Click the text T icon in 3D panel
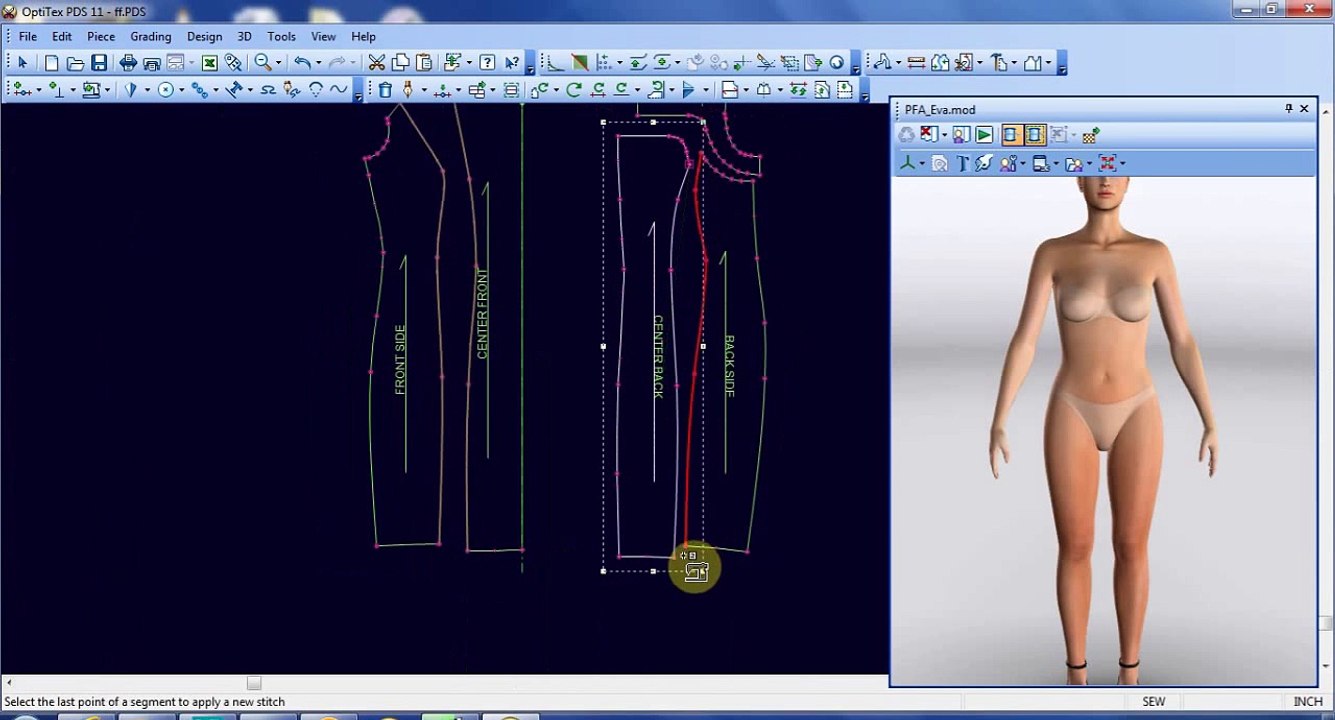Image resolution: width=1335 pixels, height=720 pixels. 962,164
